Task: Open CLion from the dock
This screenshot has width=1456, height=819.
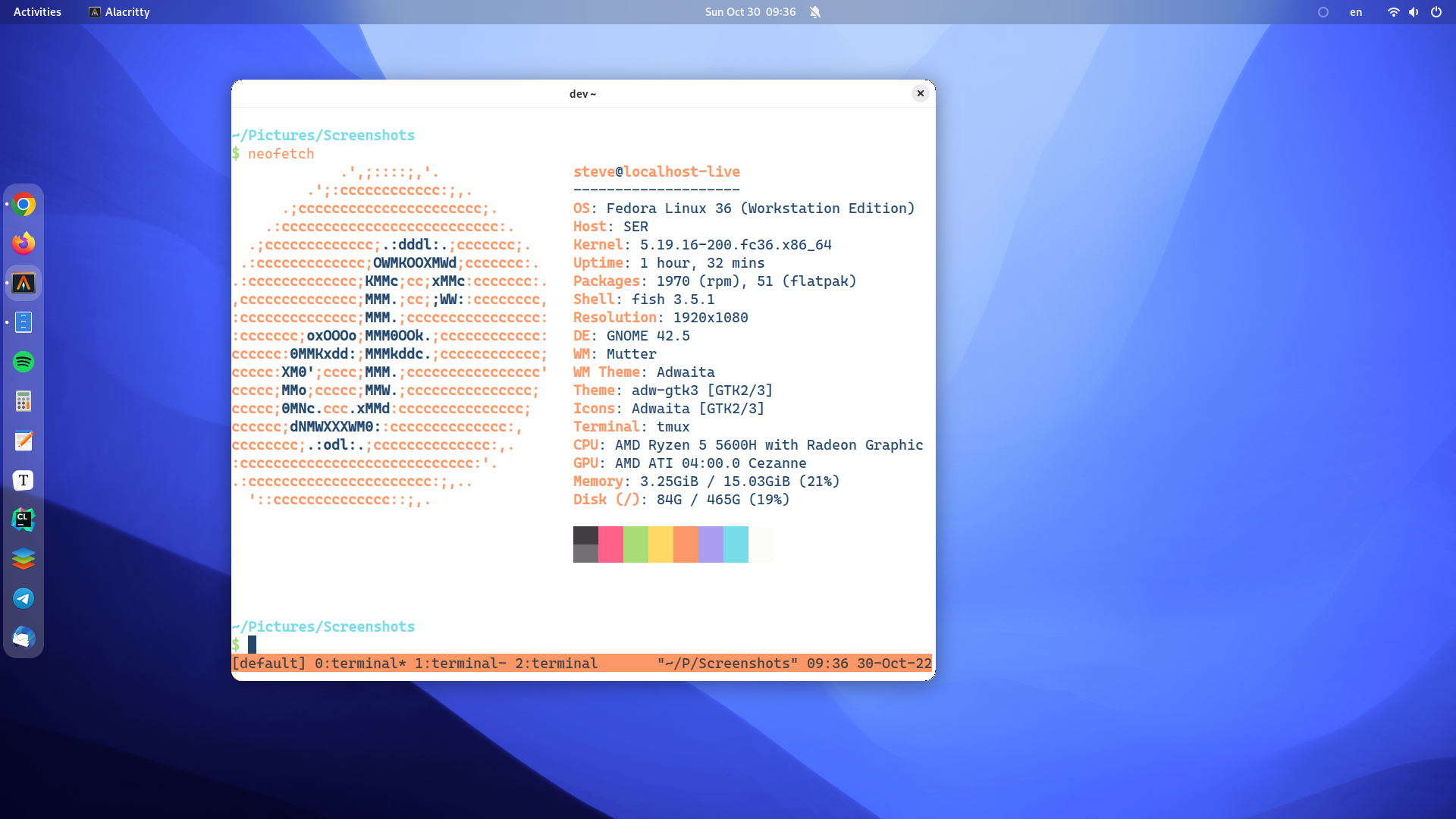Action: pyautogui.click(x=24, y=519)
